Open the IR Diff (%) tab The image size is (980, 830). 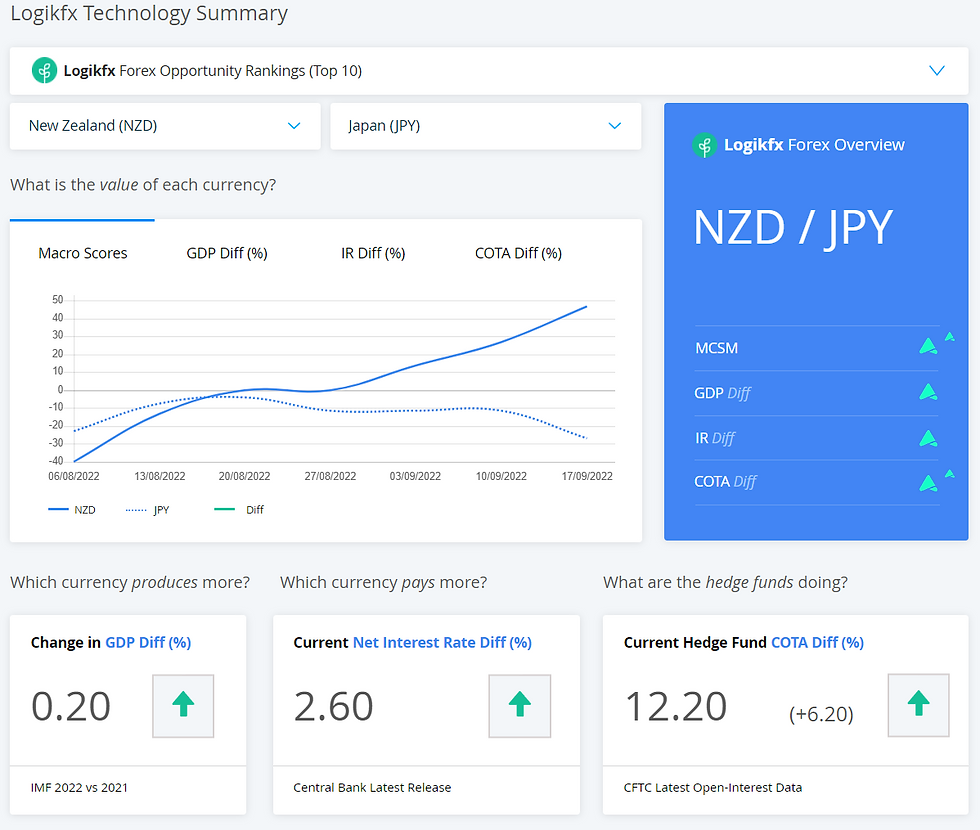372,253
